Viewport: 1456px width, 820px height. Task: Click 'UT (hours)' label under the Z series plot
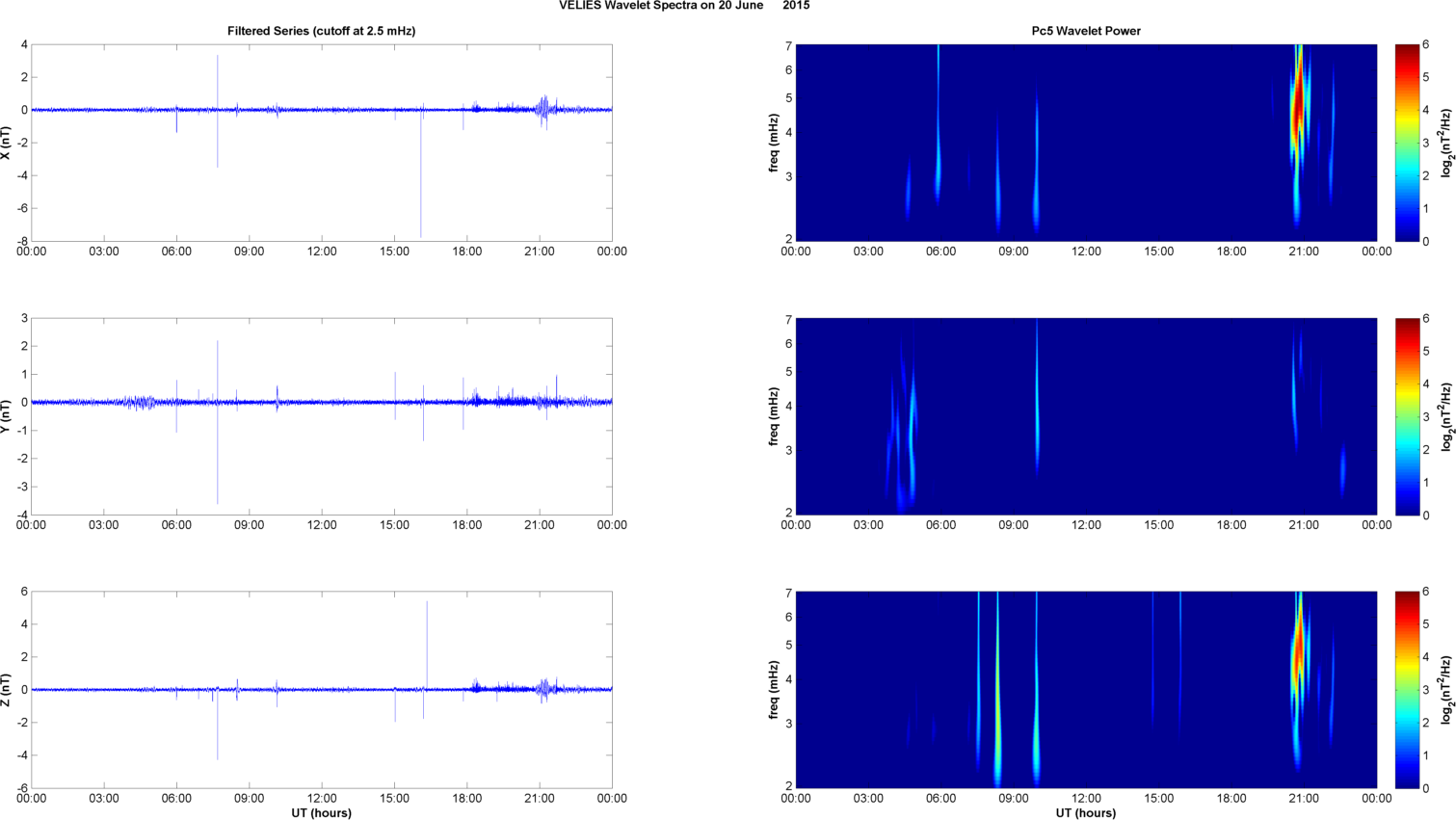point(322,813)
